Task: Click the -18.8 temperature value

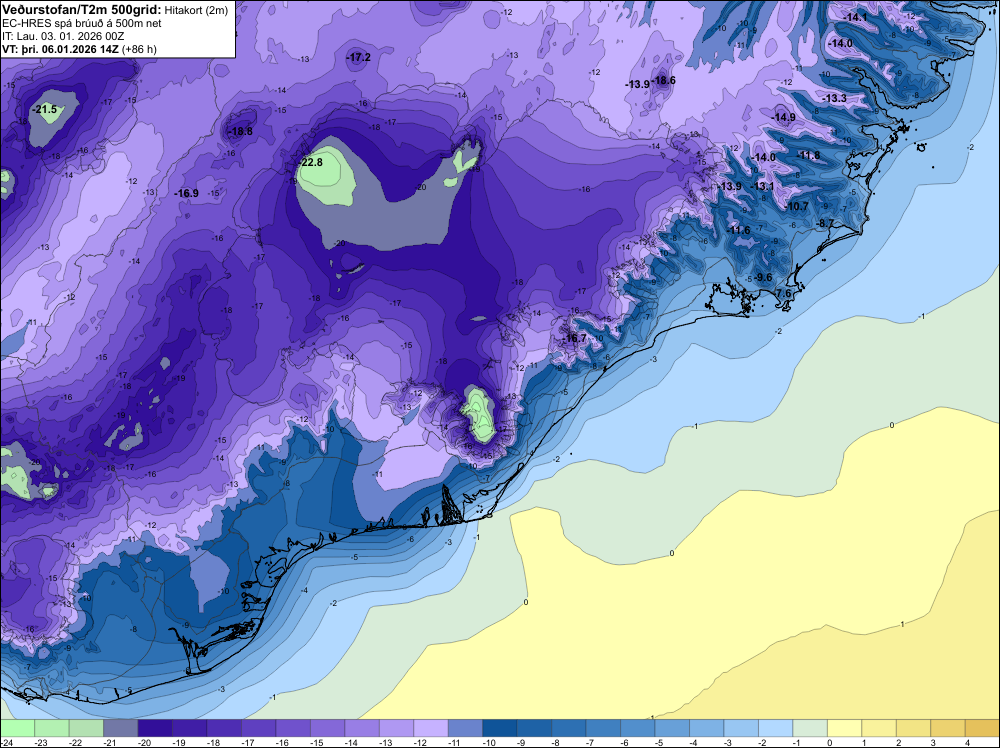Action: click(240, 131)
